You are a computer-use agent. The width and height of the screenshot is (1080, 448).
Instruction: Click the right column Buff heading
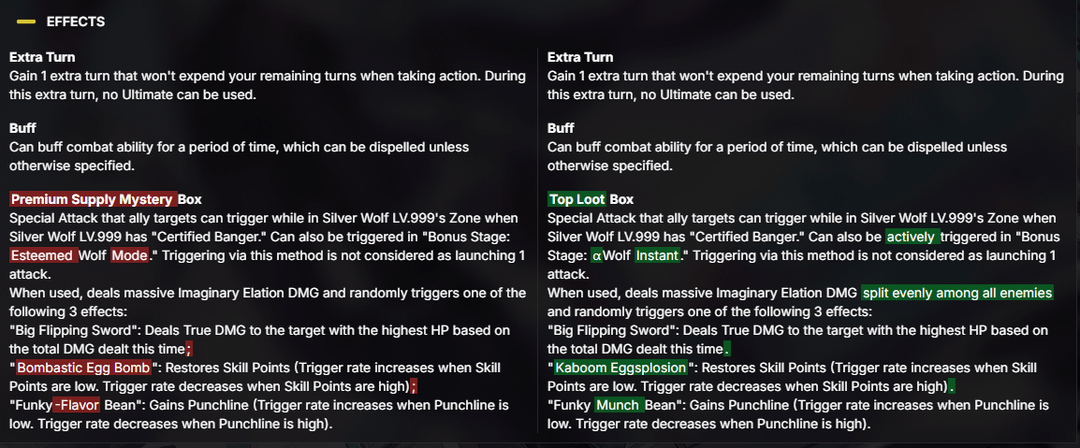click(561, 128)
